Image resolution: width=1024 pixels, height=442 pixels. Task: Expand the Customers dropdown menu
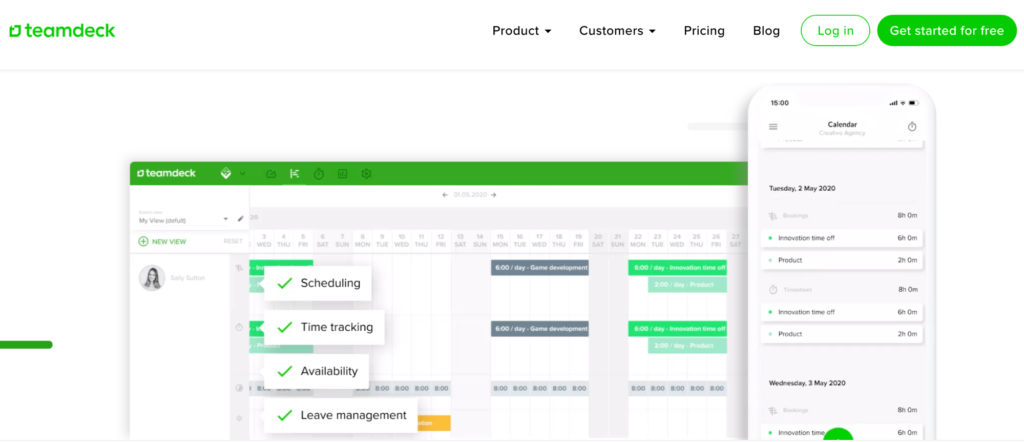[x=617, y=31]
